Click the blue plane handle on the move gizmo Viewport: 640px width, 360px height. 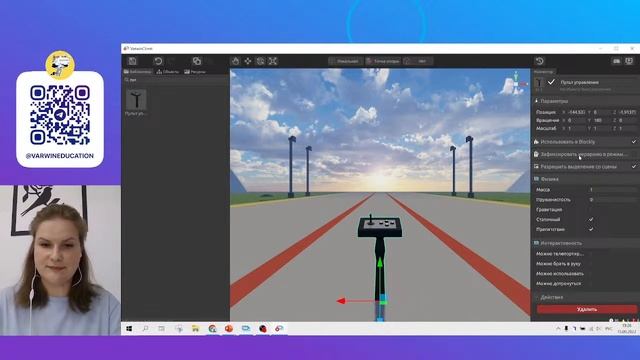point(383,299)
